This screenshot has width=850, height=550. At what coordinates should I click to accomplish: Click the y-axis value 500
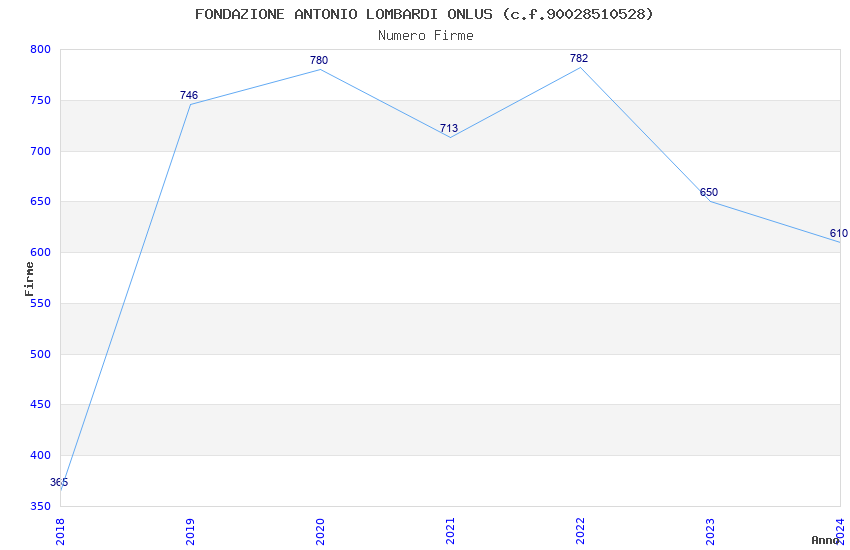[x=41, y=354]
